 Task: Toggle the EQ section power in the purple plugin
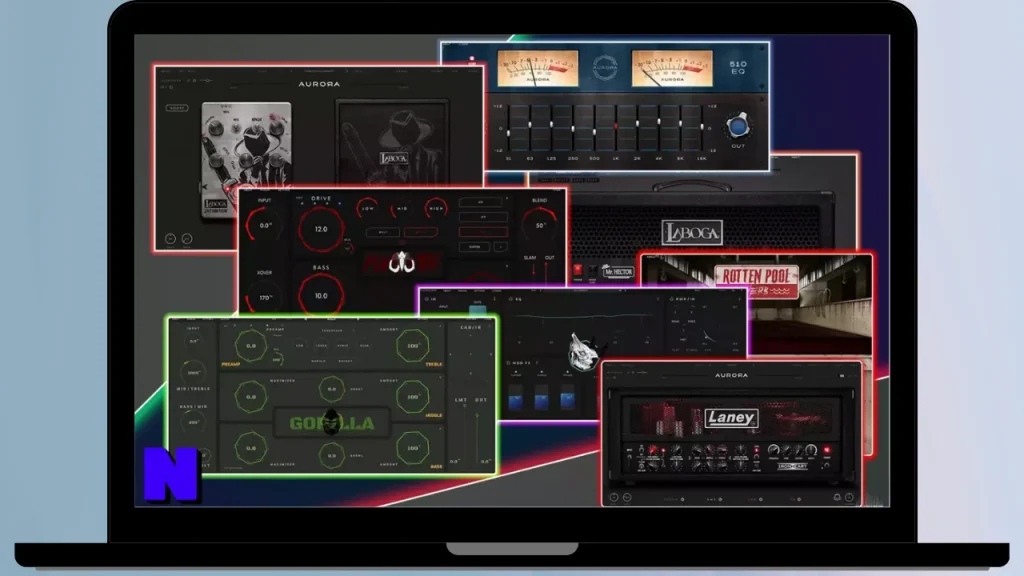point(511,299)
